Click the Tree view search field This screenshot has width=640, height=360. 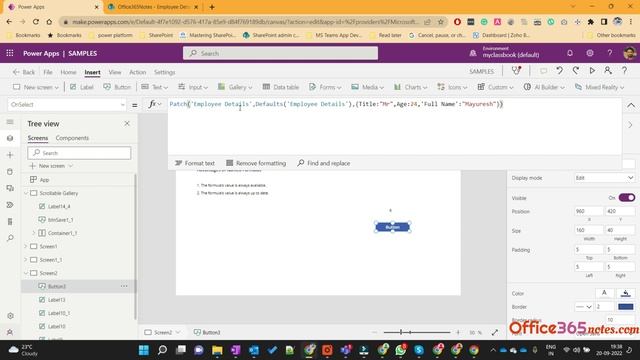[x=80, y=153]
